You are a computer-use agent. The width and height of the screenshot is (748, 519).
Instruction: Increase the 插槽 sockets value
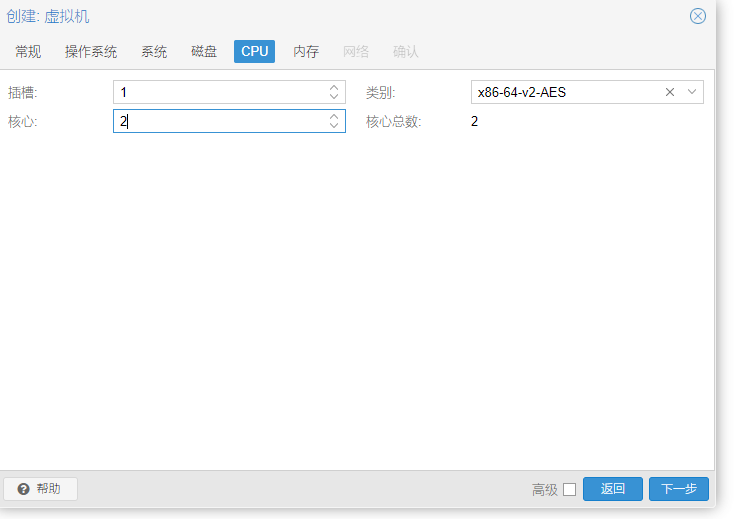(334, 88)
